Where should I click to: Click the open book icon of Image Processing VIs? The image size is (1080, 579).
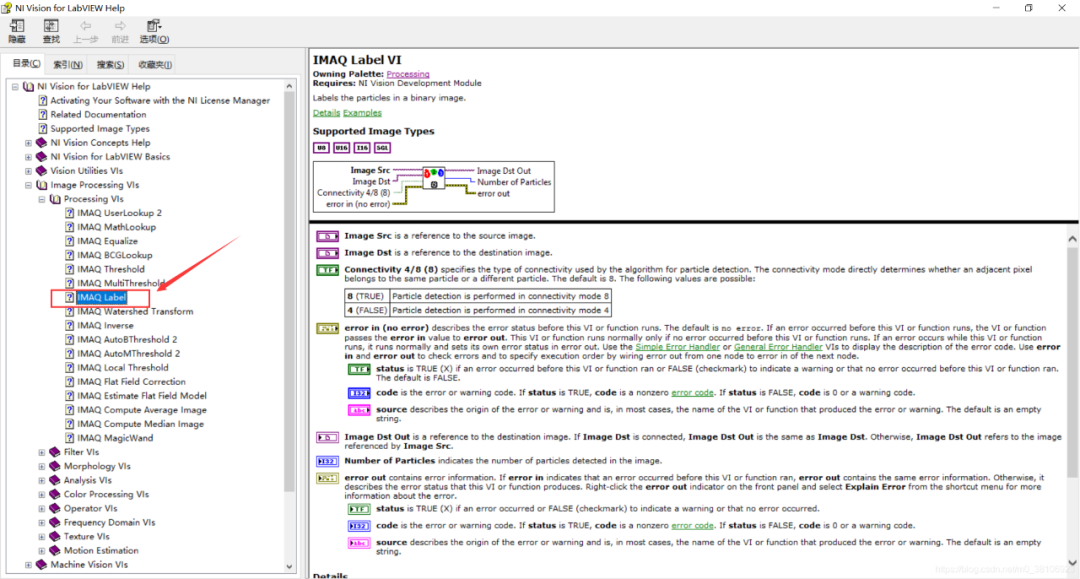click(41, 185)
